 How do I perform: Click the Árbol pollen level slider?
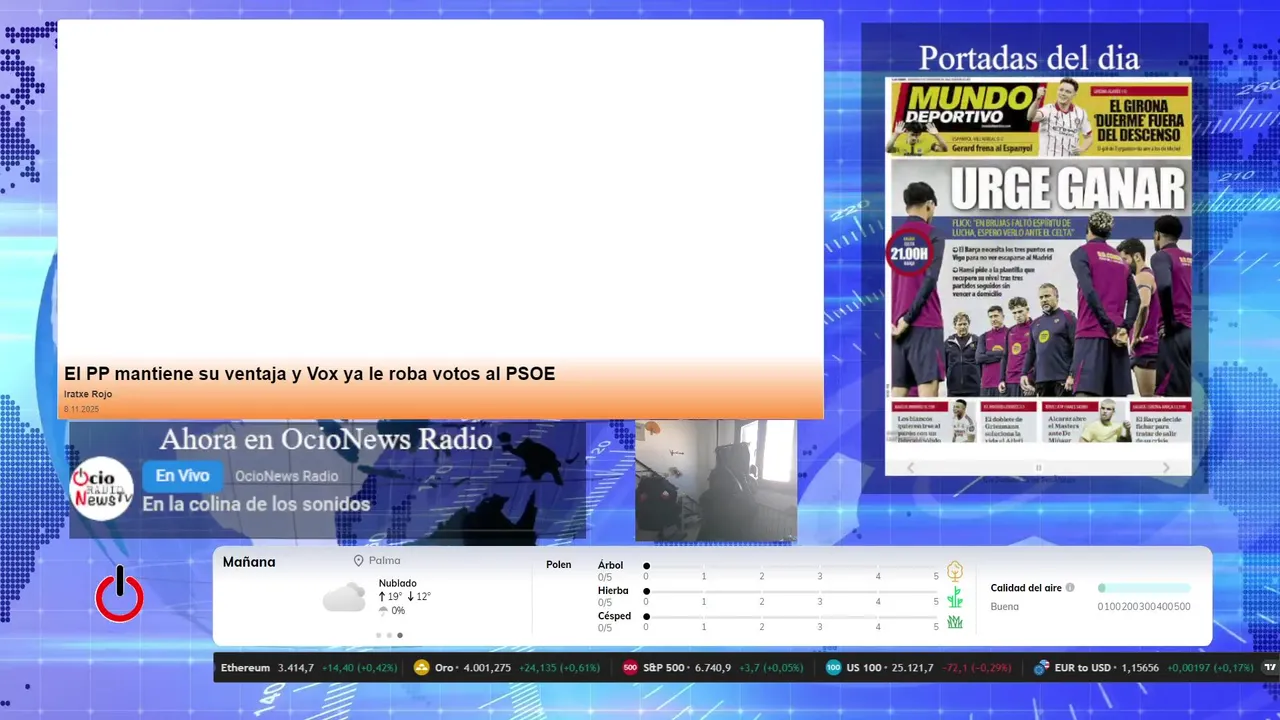(791, 566)
